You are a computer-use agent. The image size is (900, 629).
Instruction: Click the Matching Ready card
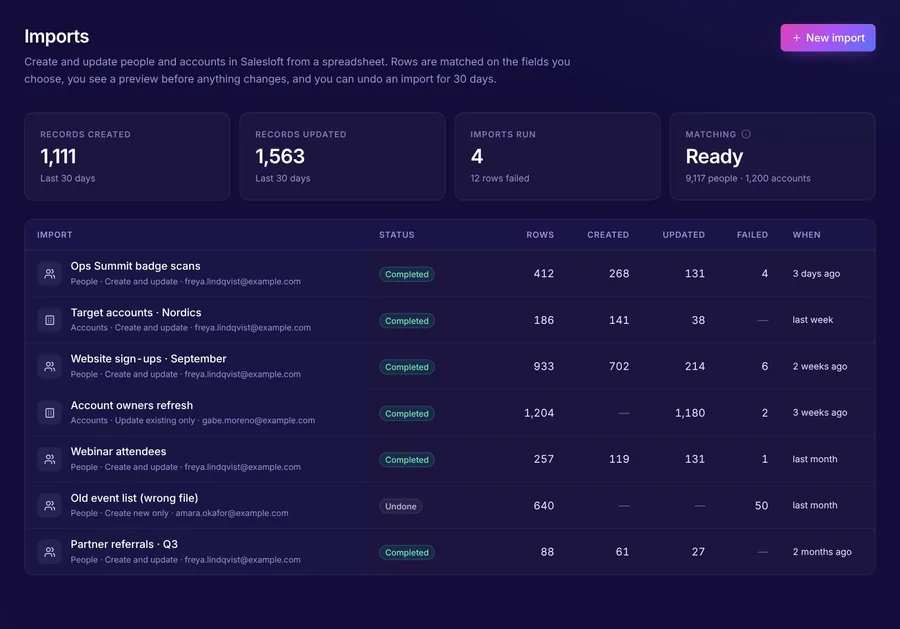[x=773, y=156]
